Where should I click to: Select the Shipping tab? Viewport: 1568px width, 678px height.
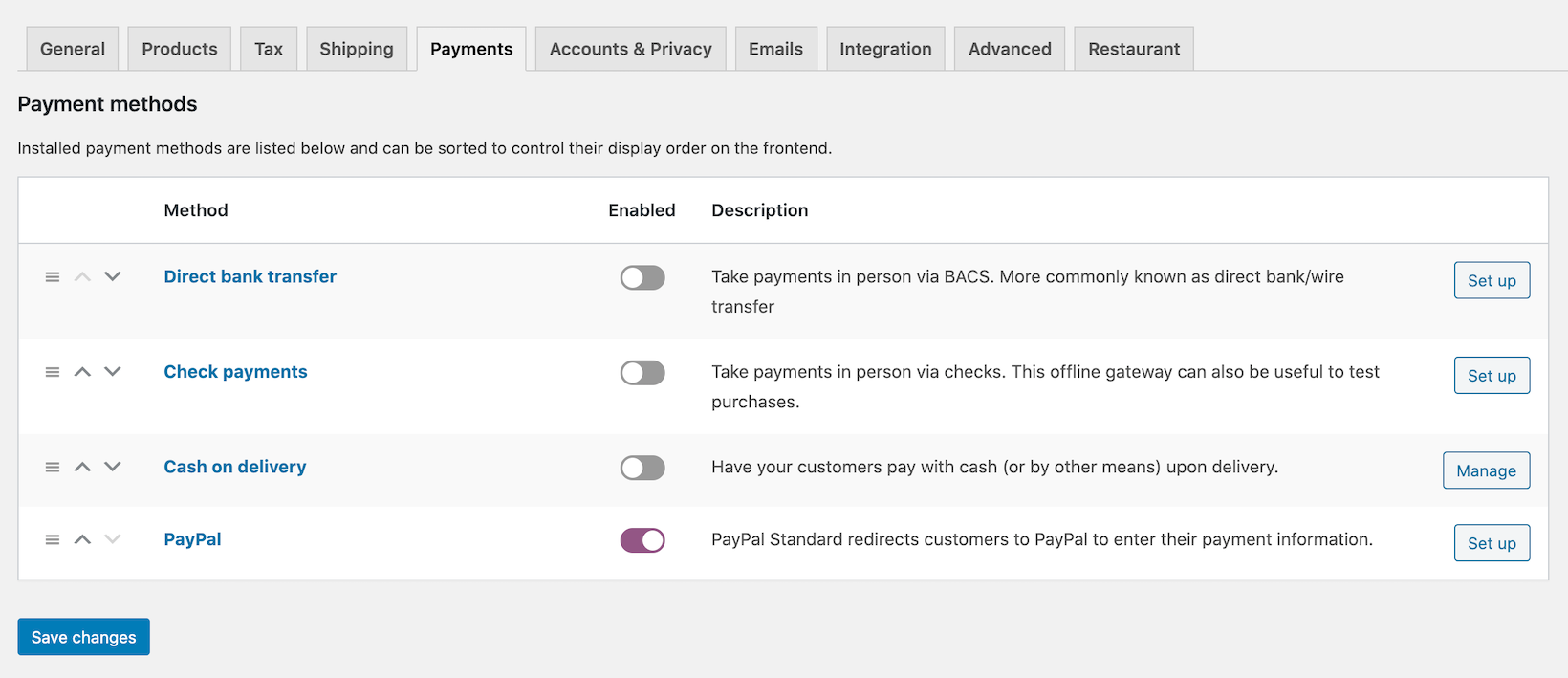coord(356,48)
